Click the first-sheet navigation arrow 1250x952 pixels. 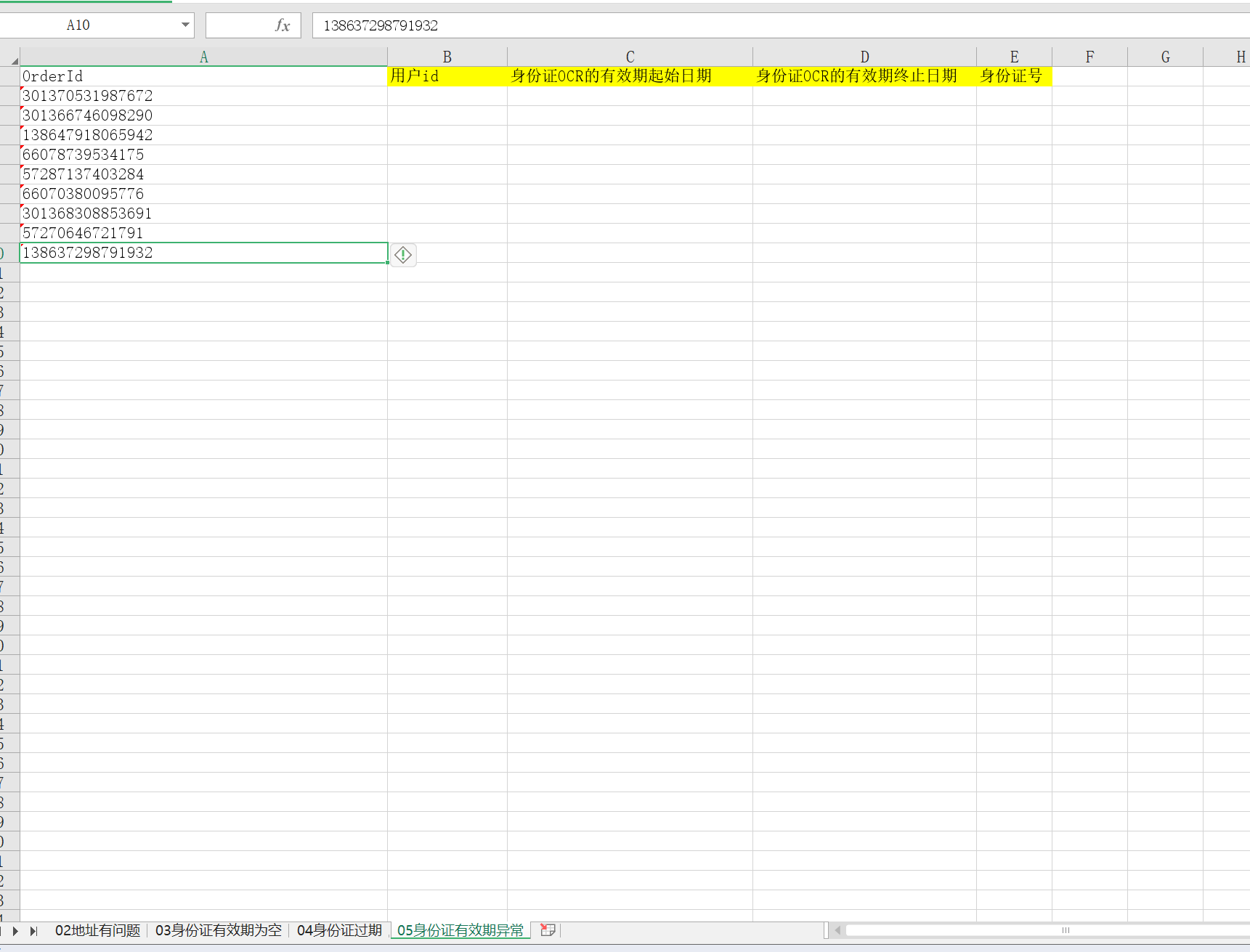[2, 930]
